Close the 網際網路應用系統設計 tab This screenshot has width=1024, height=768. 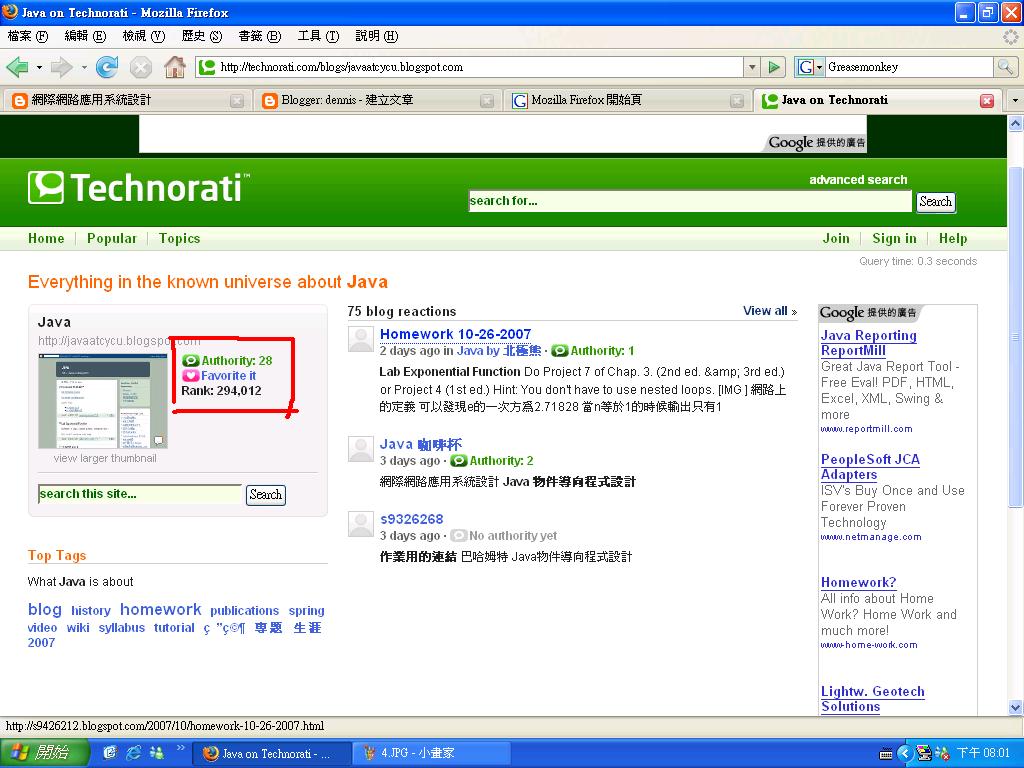[x=237, y=101]
